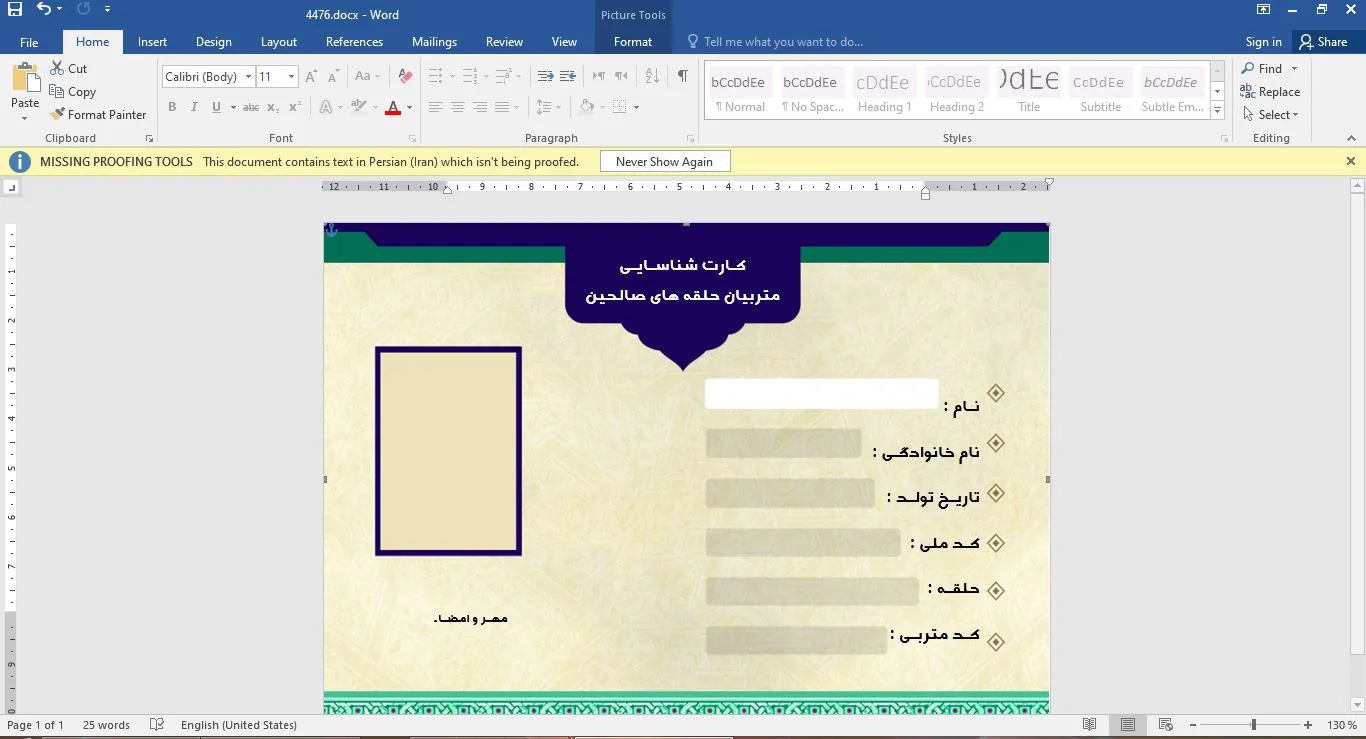This screenshot has height=739, width=1366.
Task: Increase font size with Grow Font
Action: click(x=311, y=77)
